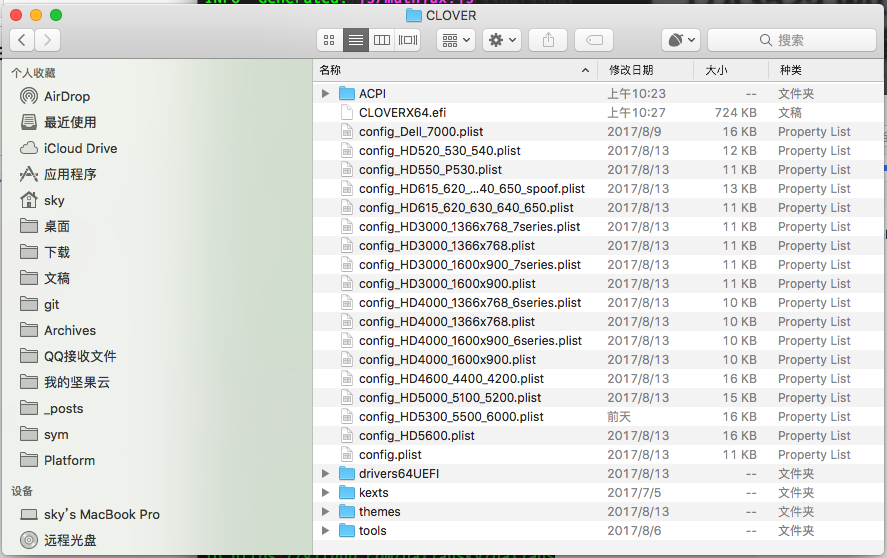Sort by Kind (种类) column
This screenshot has width=887, height=558.
tap(791, 70)
